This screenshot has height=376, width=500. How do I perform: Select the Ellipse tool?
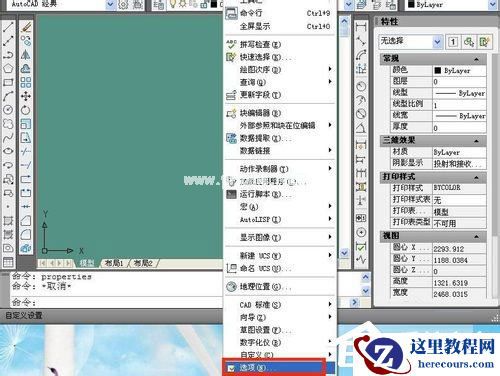click(x=8, y=151)
